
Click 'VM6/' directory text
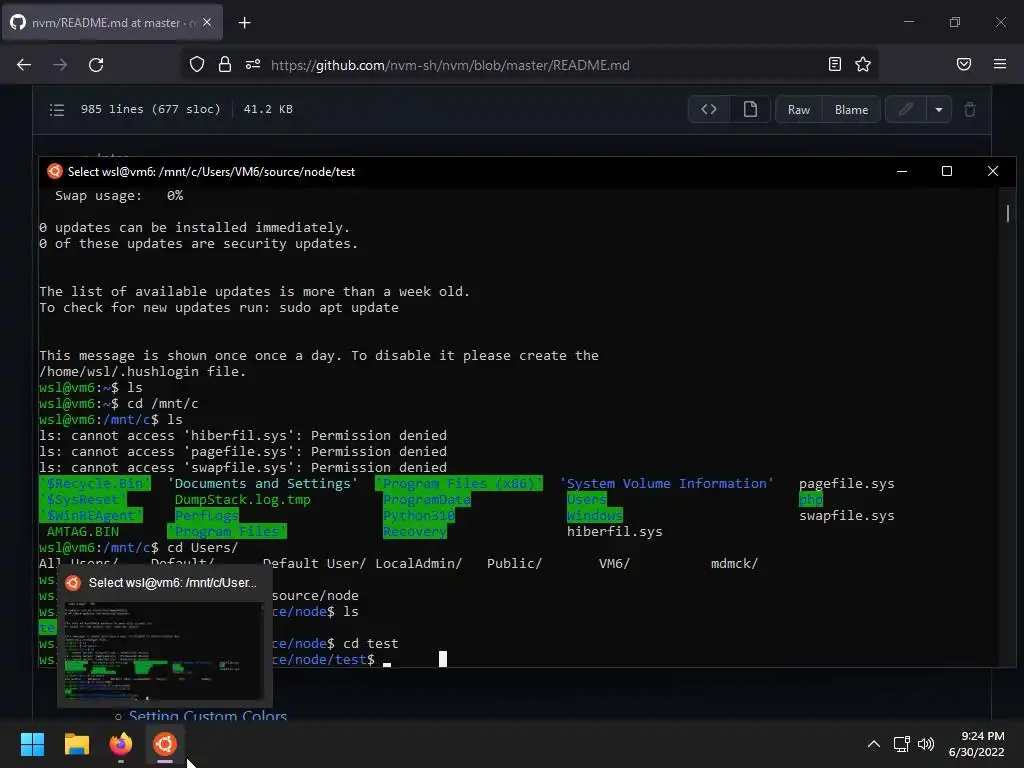click(x=614, y=563)
